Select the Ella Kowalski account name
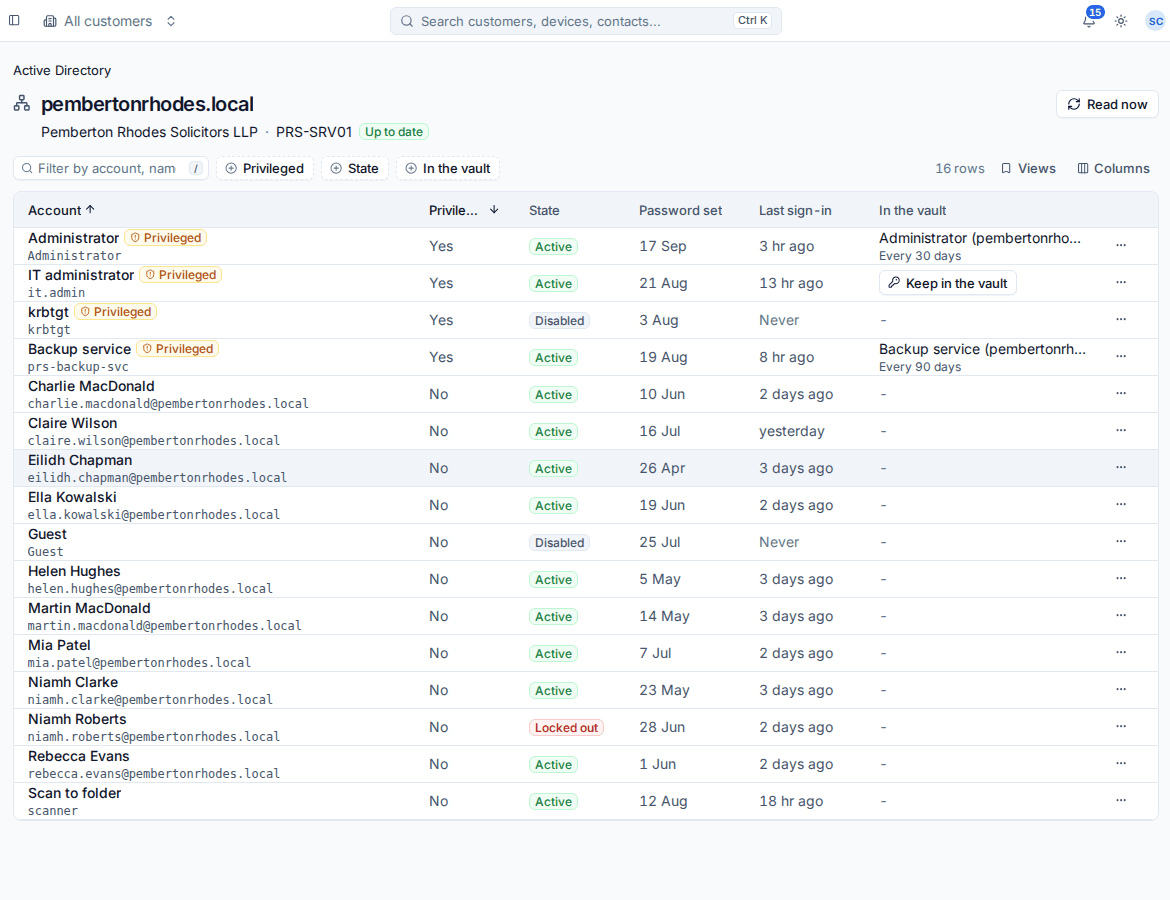 pos(72,497)
